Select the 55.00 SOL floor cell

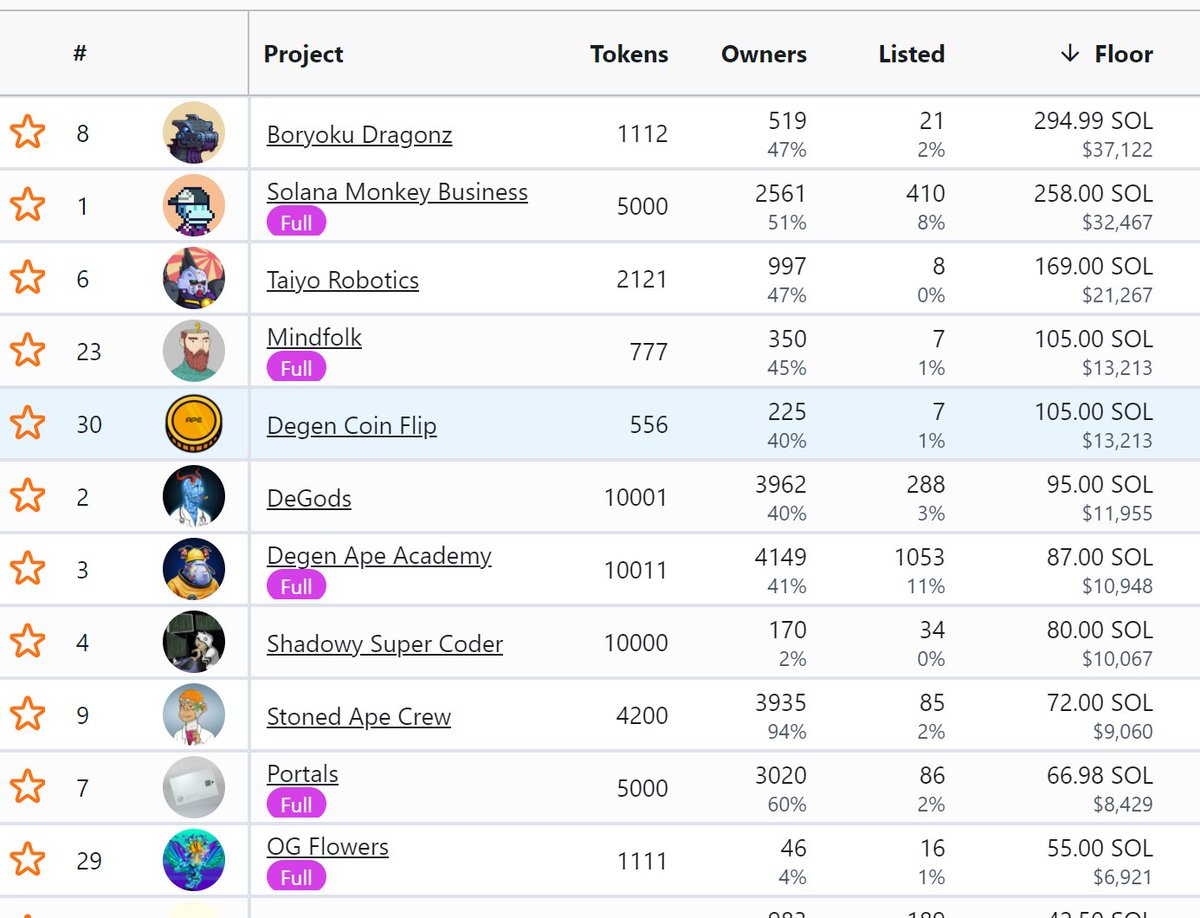click(1100, 849)
